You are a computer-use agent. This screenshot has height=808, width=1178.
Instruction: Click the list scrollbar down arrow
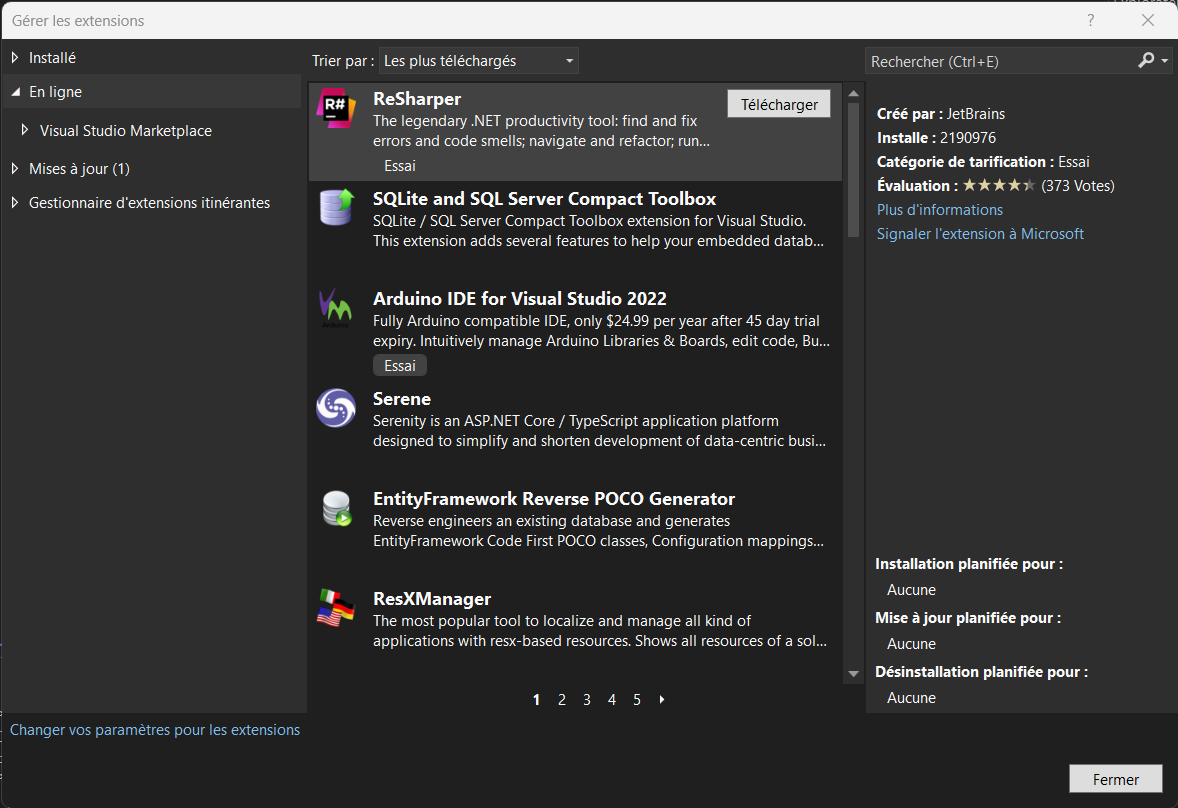[x=853, y=674]
